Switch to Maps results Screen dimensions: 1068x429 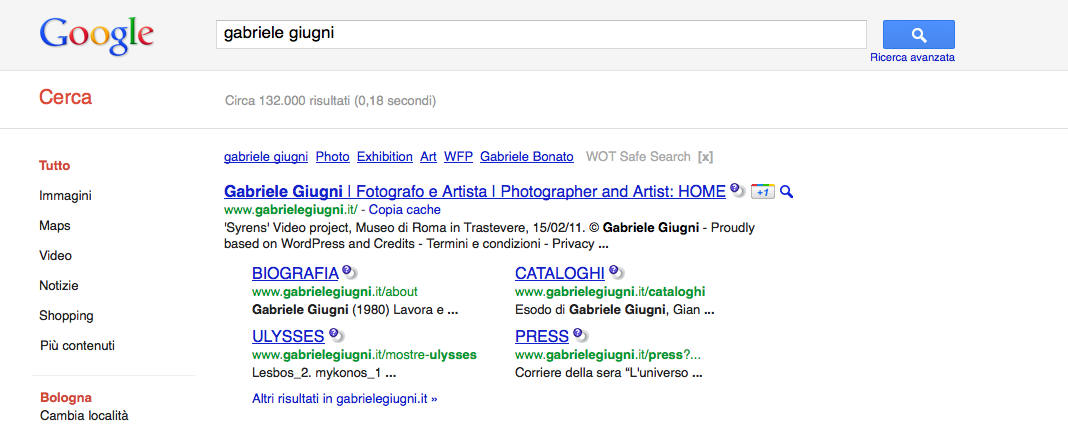click(54, 225)
